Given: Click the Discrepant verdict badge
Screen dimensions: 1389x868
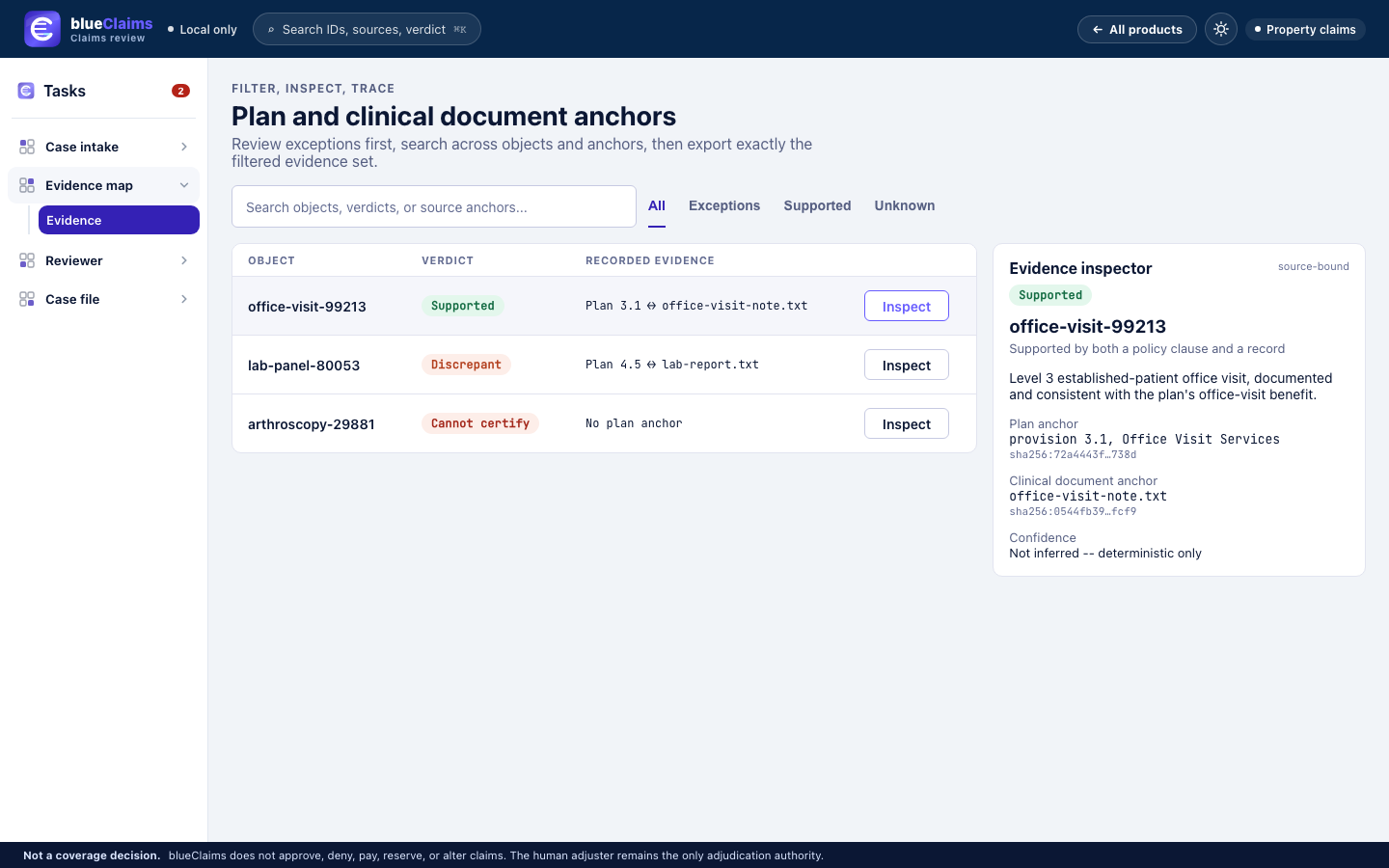Looking at the screenshot, I should pyautogui.click(x=466, y=365).
